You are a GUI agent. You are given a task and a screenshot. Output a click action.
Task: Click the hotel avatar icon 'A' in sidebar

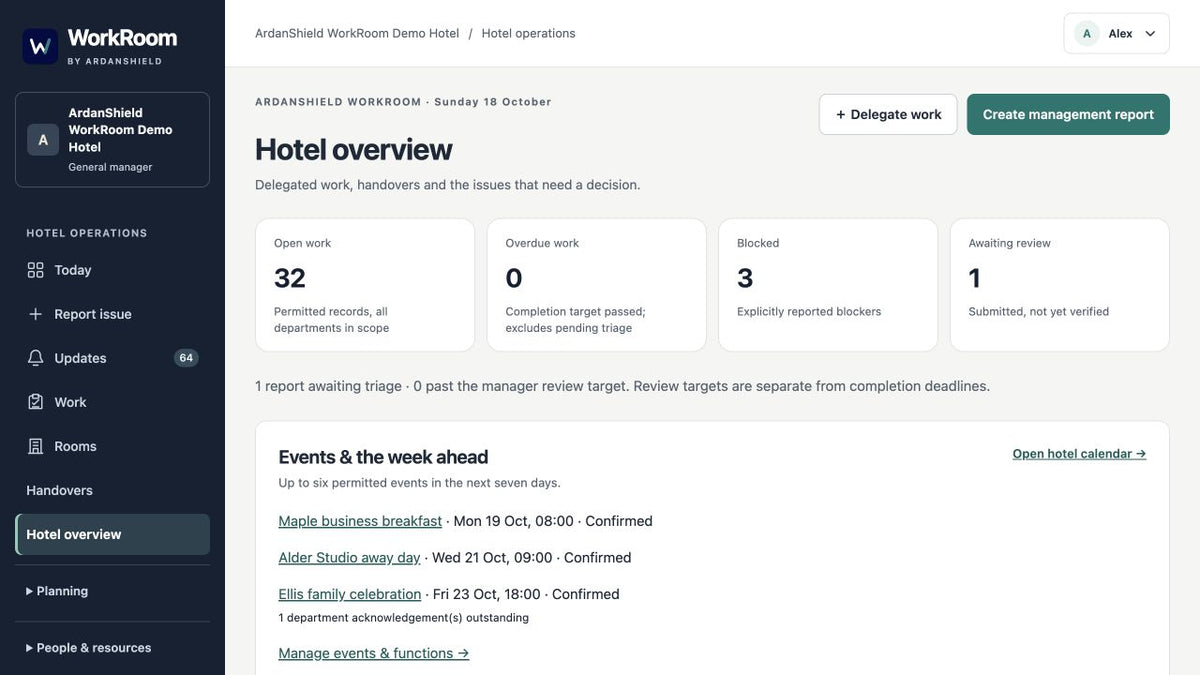[x=43, y=140]
